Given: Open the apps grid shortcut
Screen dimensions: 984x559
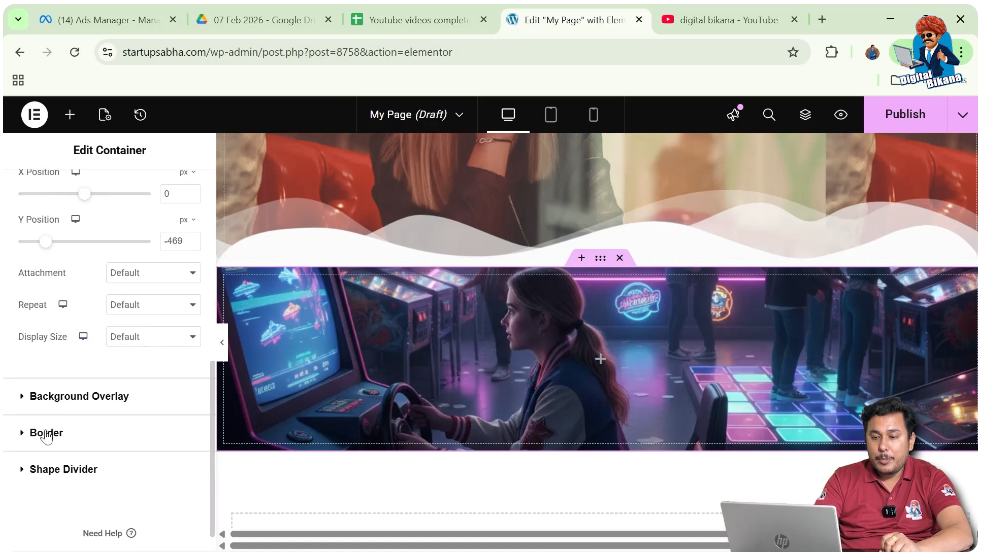Looking at the screenshot, I should click(x=18, y=80).
